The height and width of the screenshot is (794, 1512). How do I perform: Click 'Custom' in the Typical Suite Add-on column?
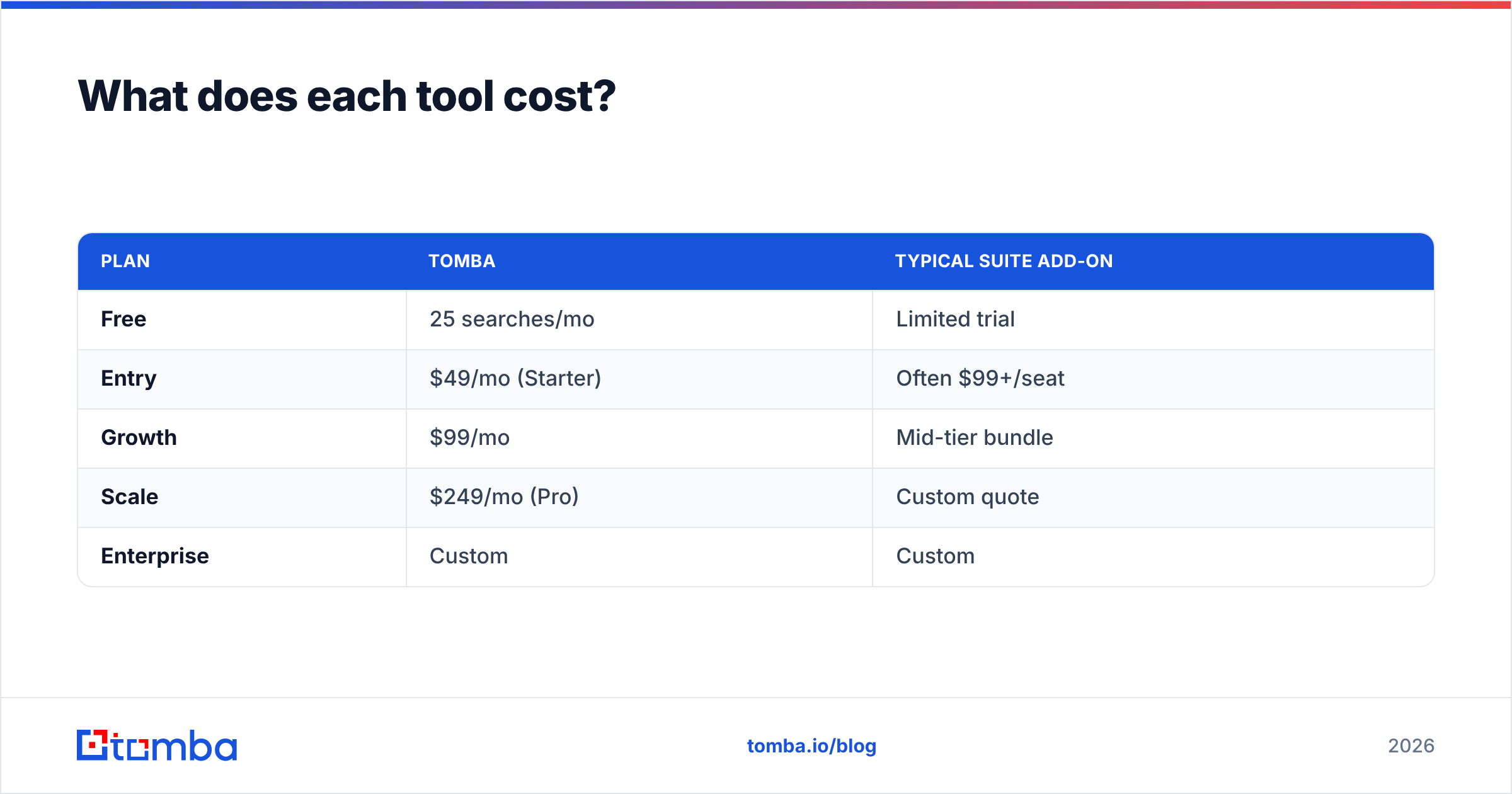click(x=936, y=556)
